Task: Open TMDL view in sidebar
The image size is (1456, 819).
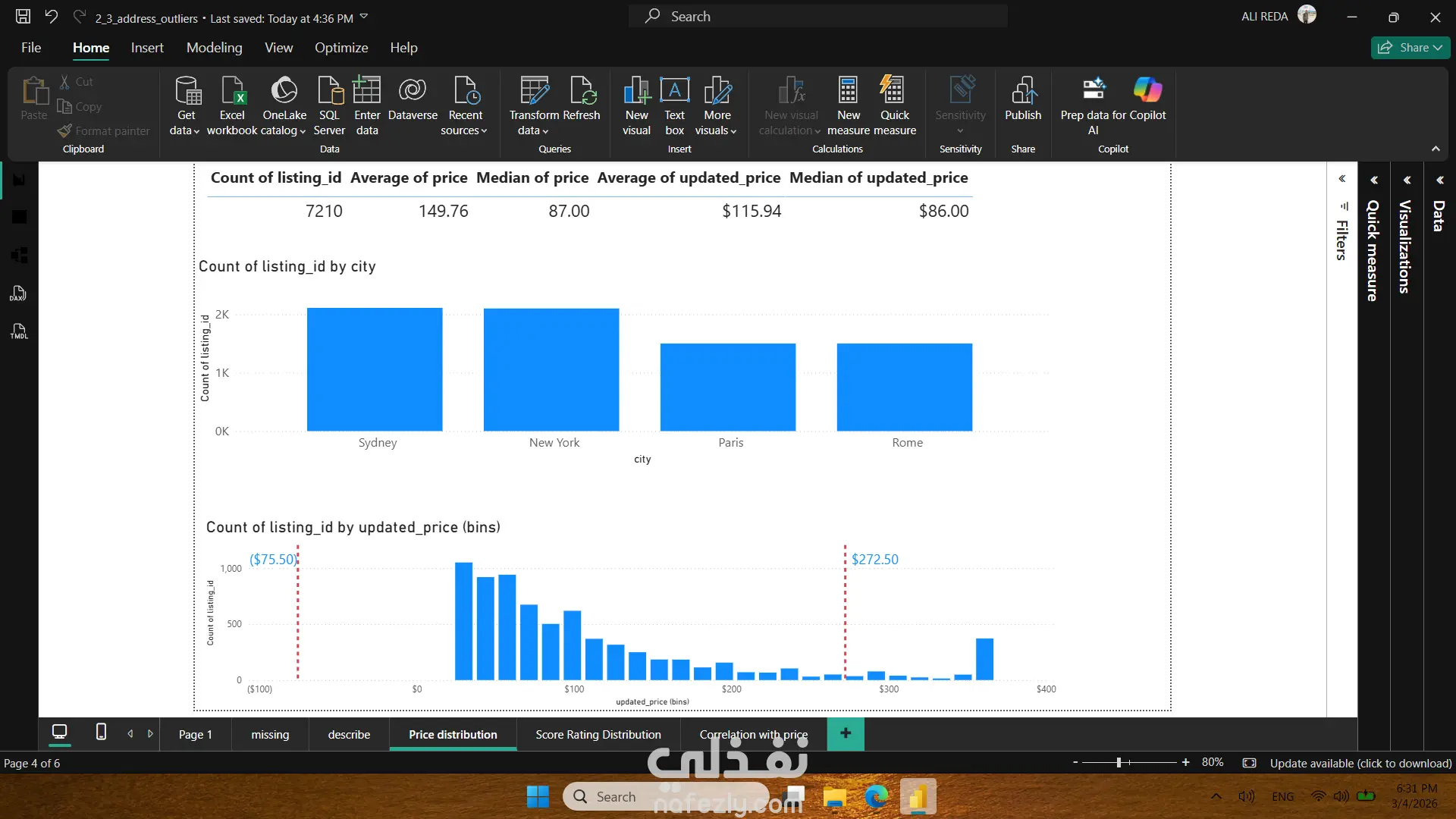Action: click(x=19, y=331)
